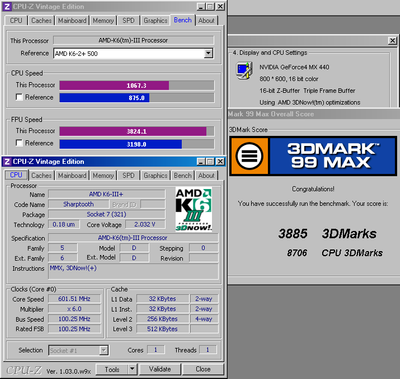
Task: Click the AMD K6-III 3DNow! logo
Action: [194, 209]
